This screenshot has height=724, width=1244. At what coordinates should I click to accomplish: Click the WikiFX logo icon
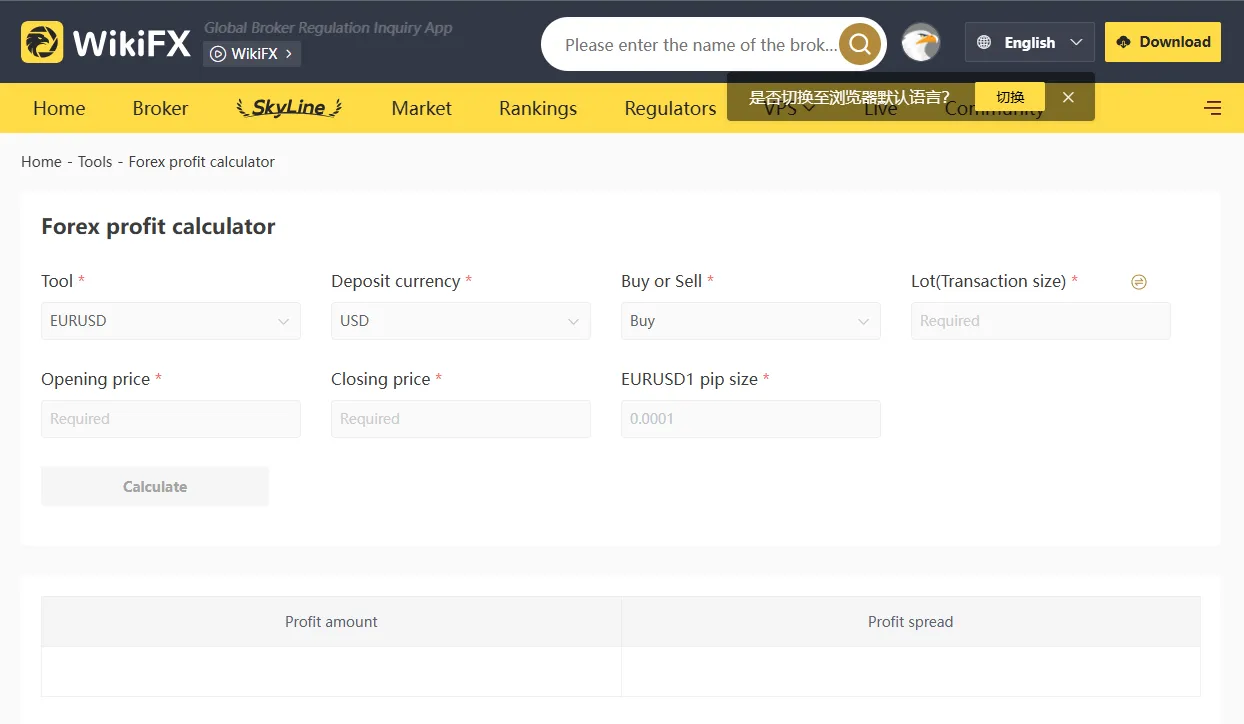[42, 42]
